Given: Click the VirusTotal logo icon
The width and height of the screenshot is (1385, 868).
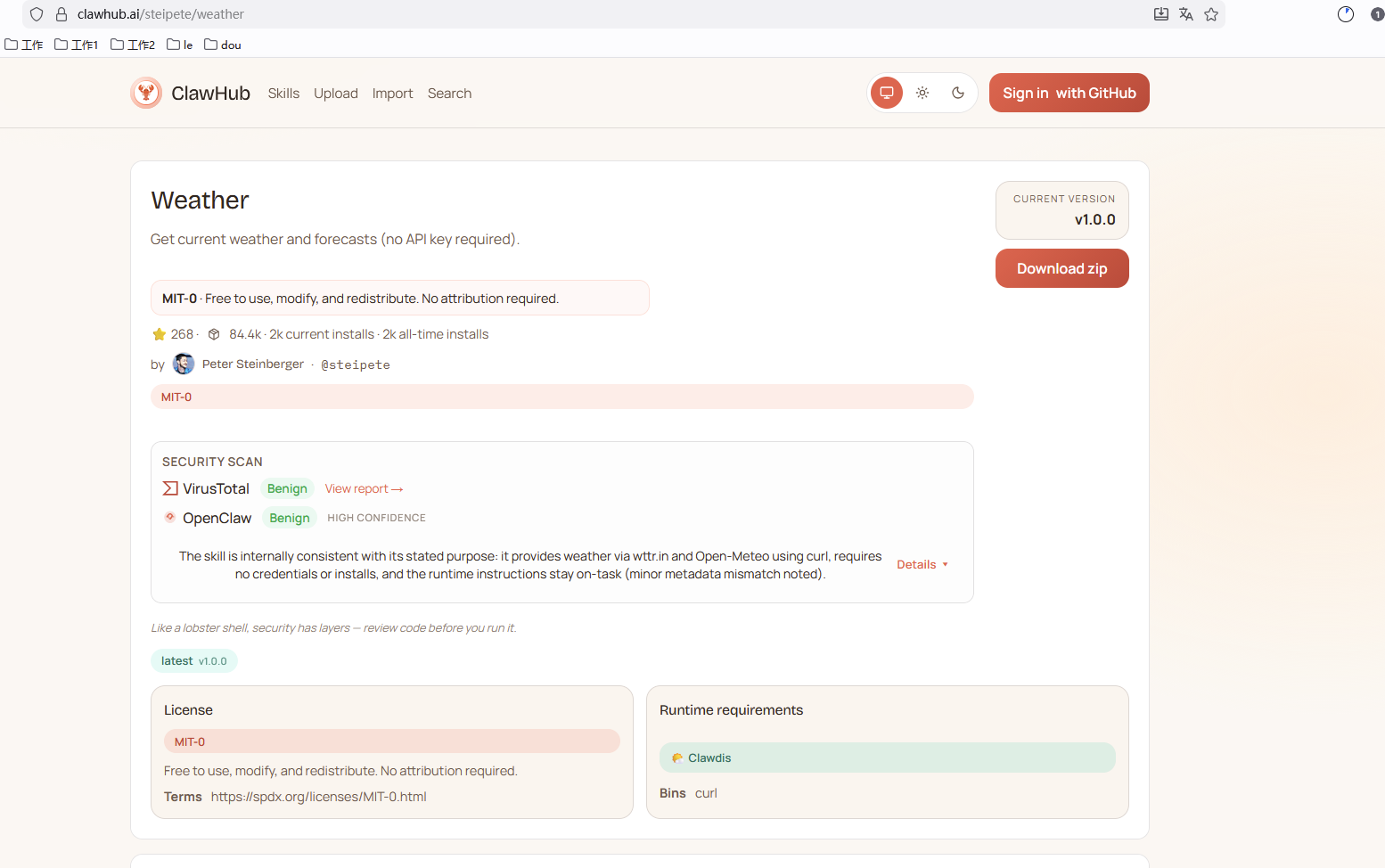Looking at the screenshot, I should pos(170,488).
